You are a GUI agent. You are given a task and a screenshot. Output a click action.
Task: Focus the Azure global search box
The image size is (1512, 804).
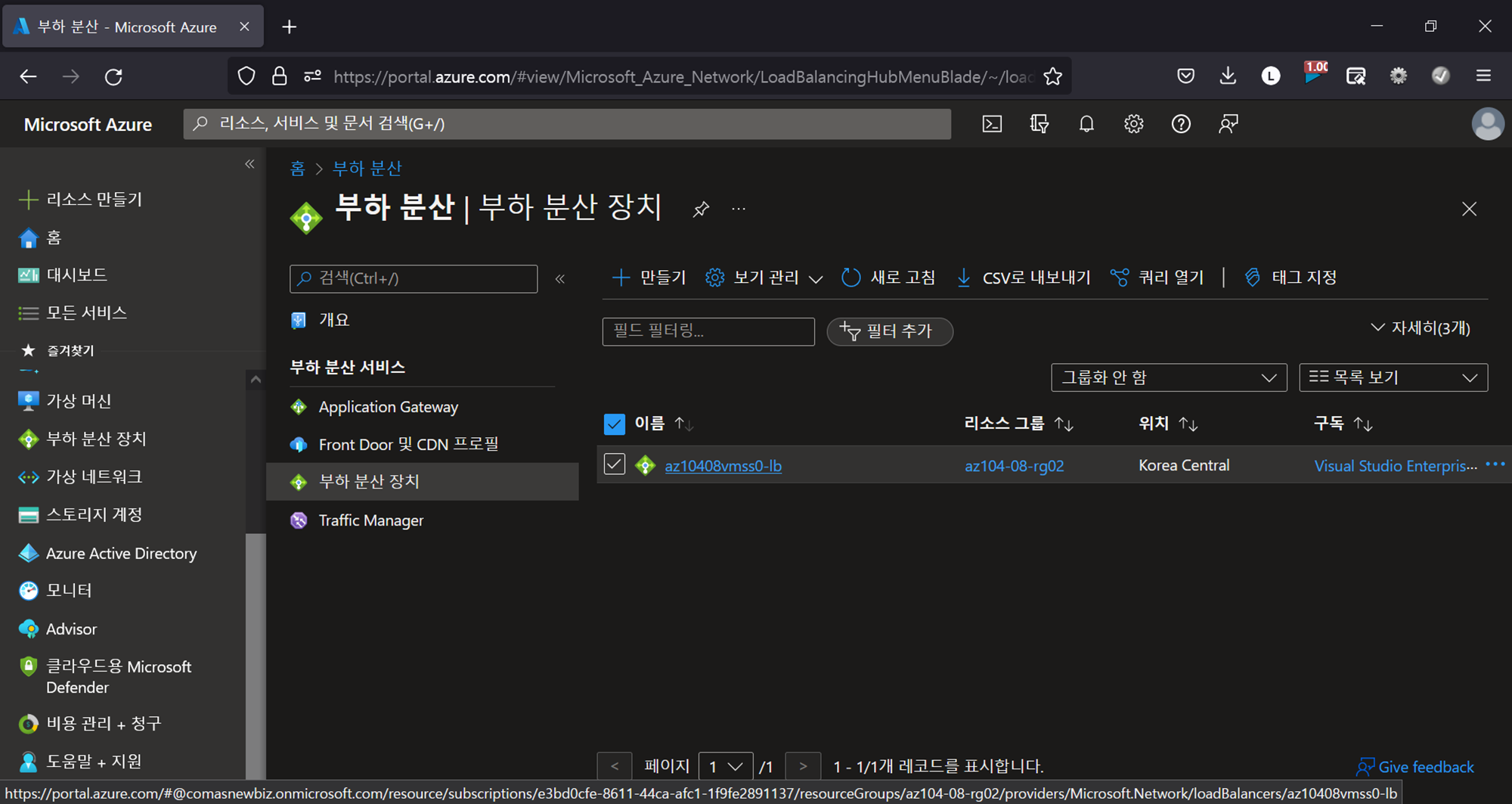pos(567,124)
